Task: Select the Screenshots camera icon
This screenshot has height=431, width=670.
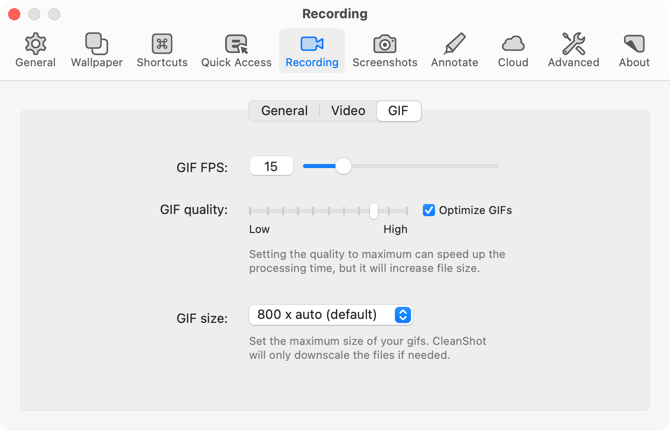Action: click(x=385, y=44)
